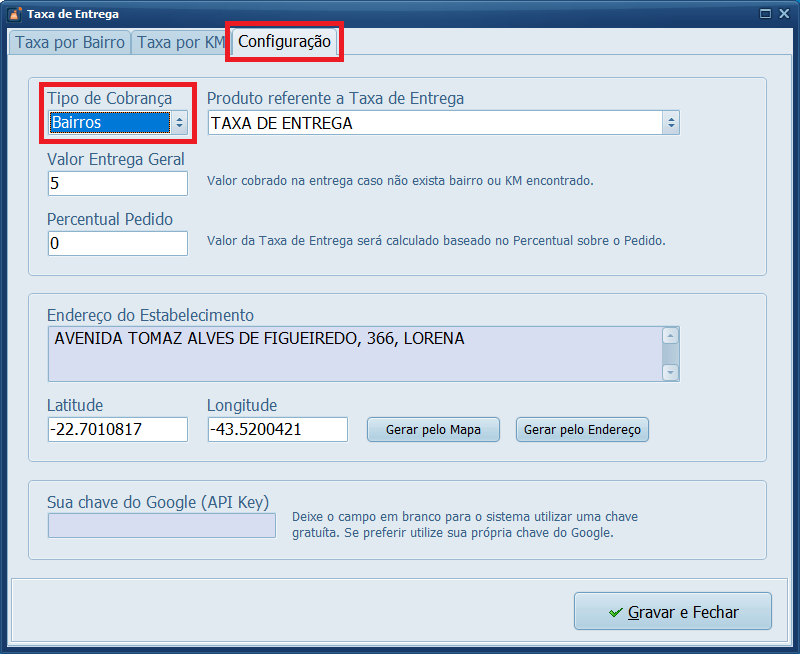Click the Gerar pelo Endereço button
800x654 pixels.
(583, 429)
